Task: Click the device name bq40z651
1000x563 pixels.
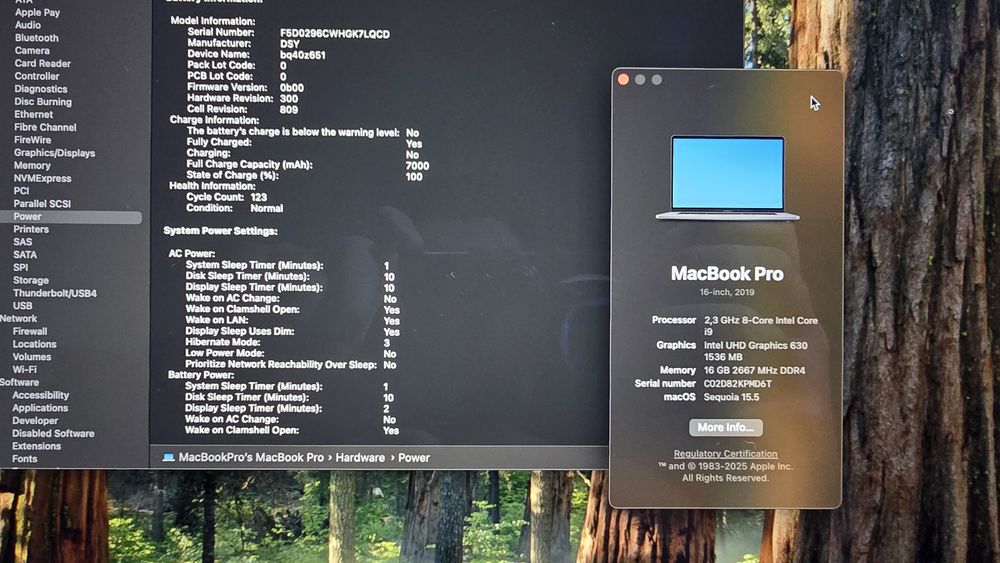Action: tap(303, 55)
